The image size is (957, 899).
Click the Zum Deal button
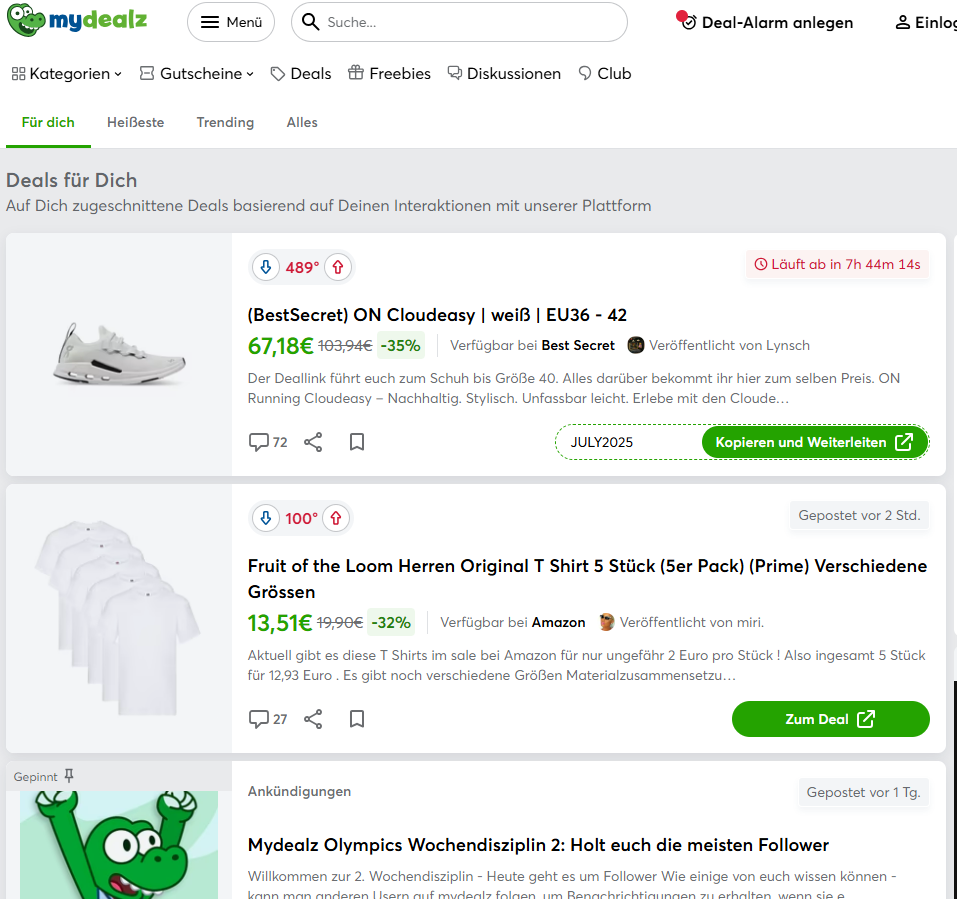click(x=831, y=719)
